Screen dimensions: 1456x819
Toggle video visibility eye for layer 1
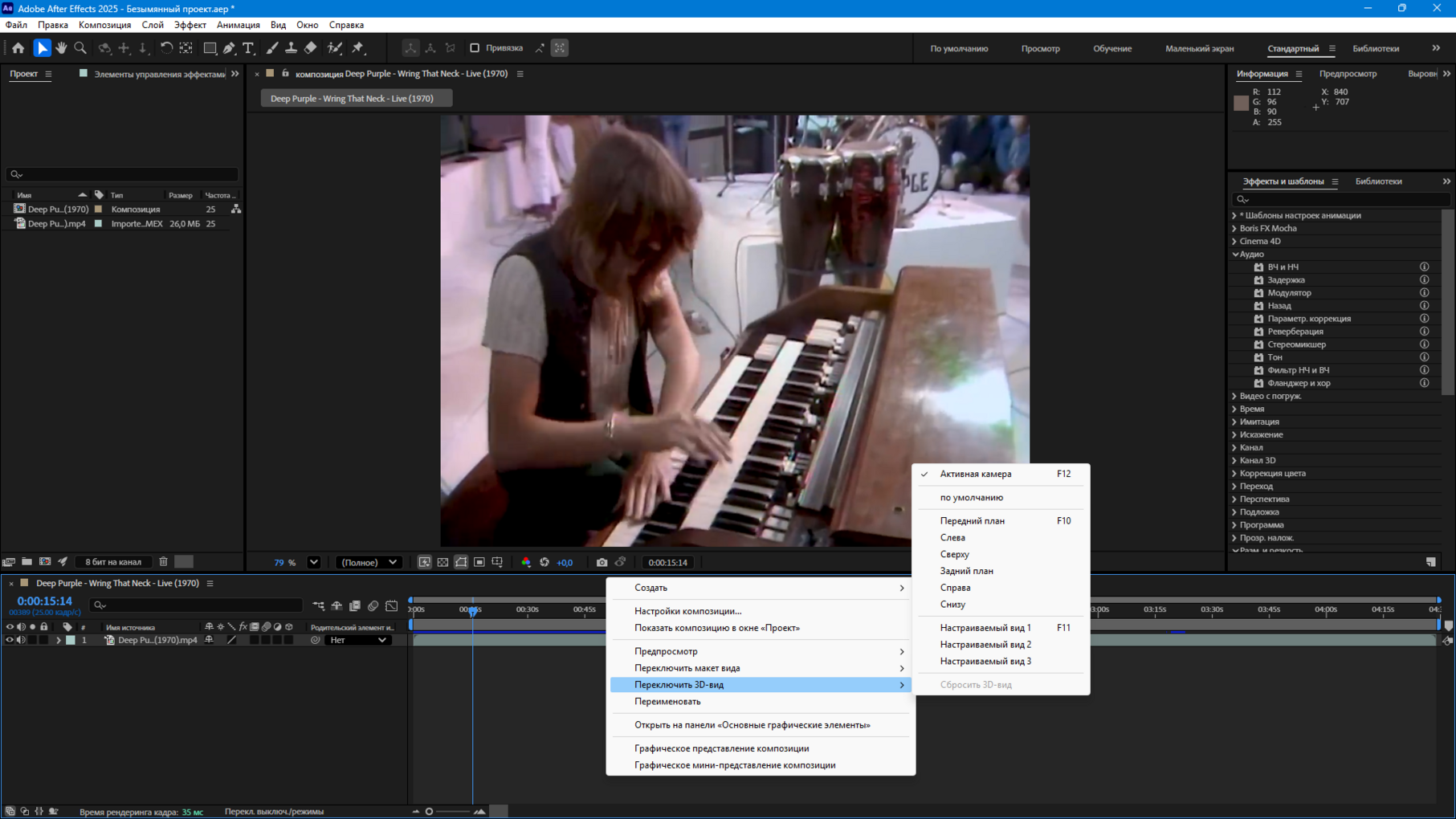click(10, 640)
